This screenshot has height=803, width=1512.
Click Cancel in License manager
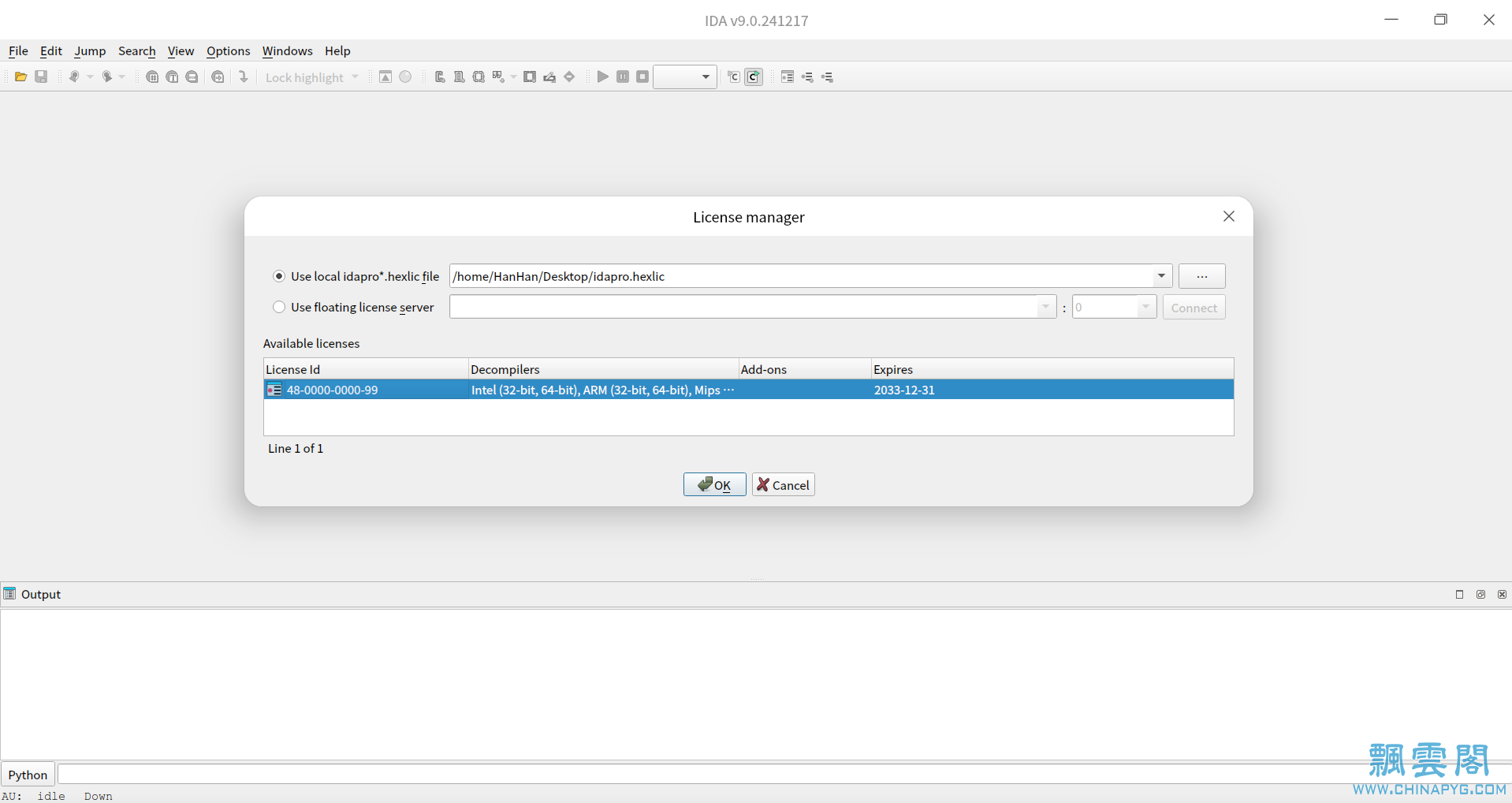783,484
